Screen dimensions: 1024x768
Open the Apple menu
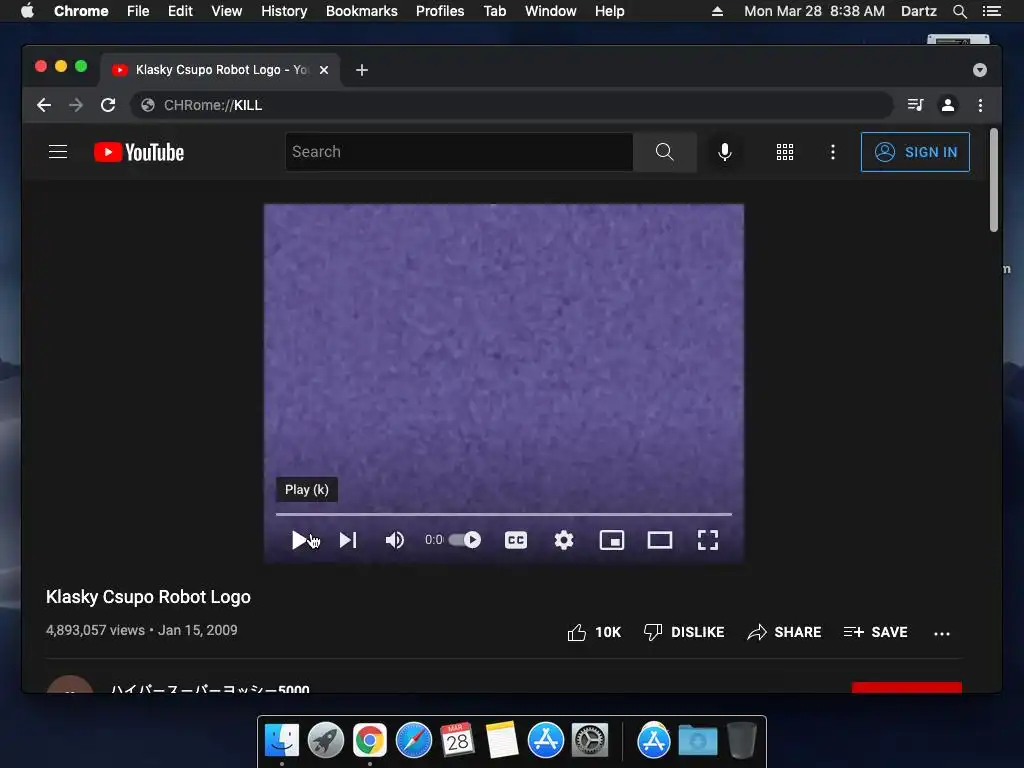click(27, 11)
